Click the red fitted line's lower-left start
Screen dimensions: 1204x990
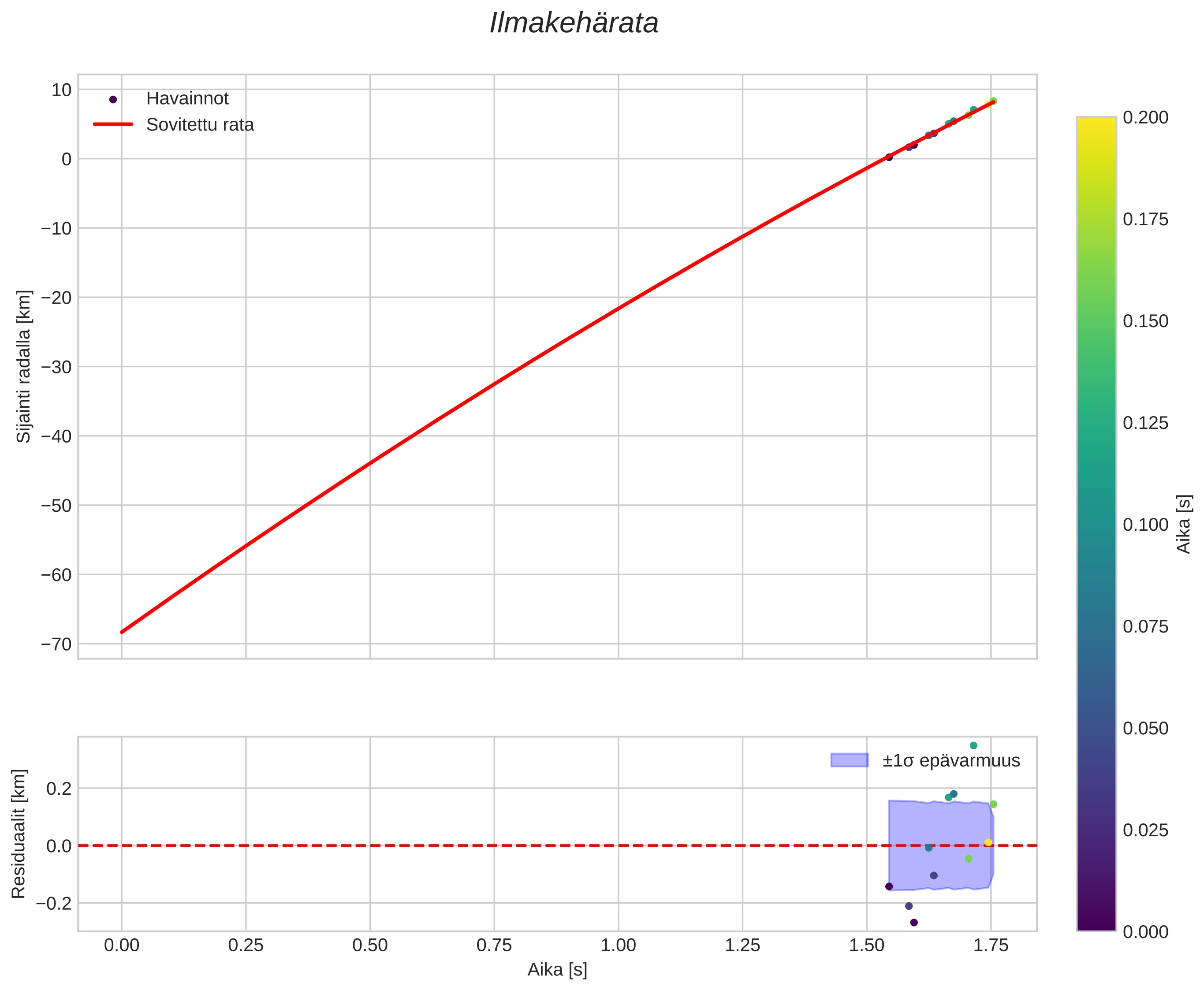pos(123,631)
